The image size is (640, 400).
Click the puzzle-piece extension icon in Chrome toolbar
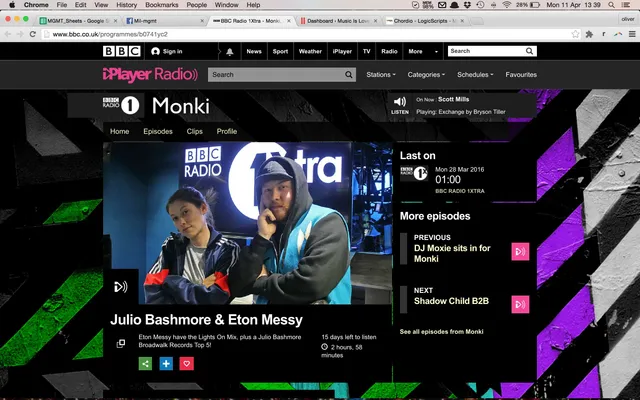click(589, 34)
